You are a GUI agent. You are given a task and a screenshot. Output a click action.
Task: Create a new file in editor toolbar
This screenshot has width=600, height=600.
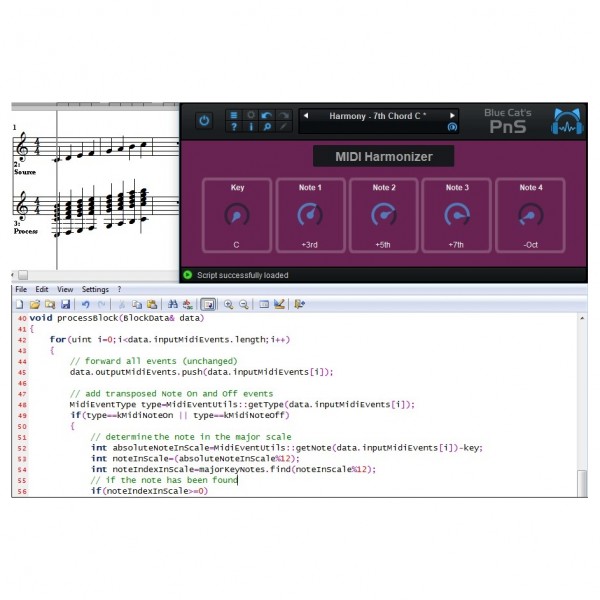(20, 304)
